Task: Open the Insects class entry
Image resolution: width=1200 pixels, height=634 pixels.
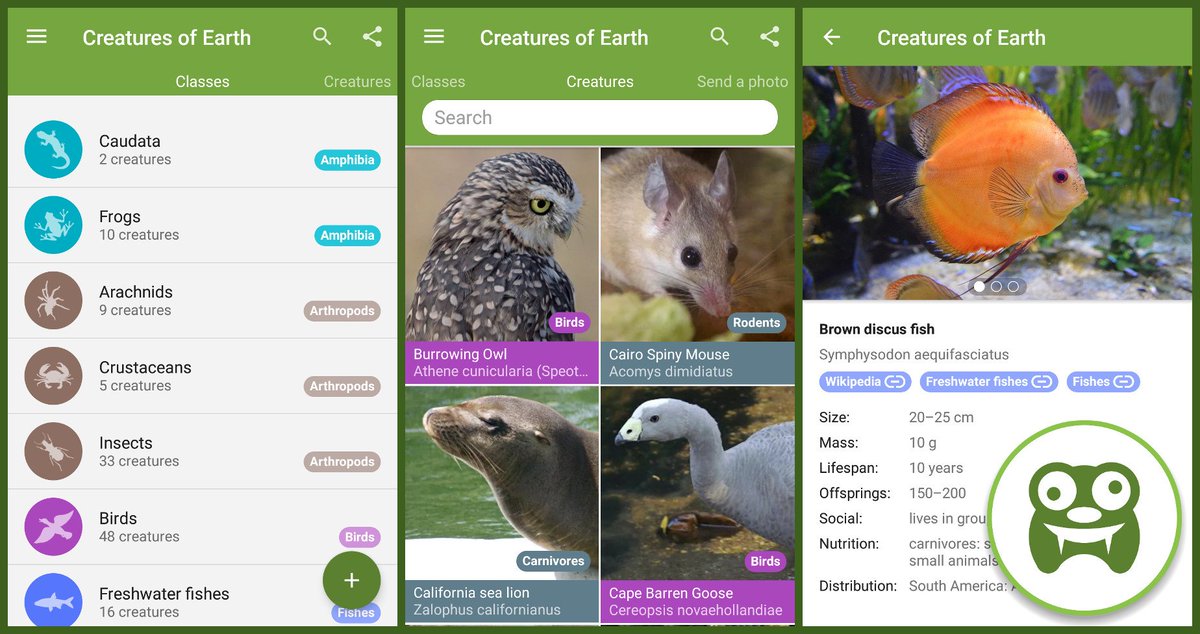Action: (202, 451)
